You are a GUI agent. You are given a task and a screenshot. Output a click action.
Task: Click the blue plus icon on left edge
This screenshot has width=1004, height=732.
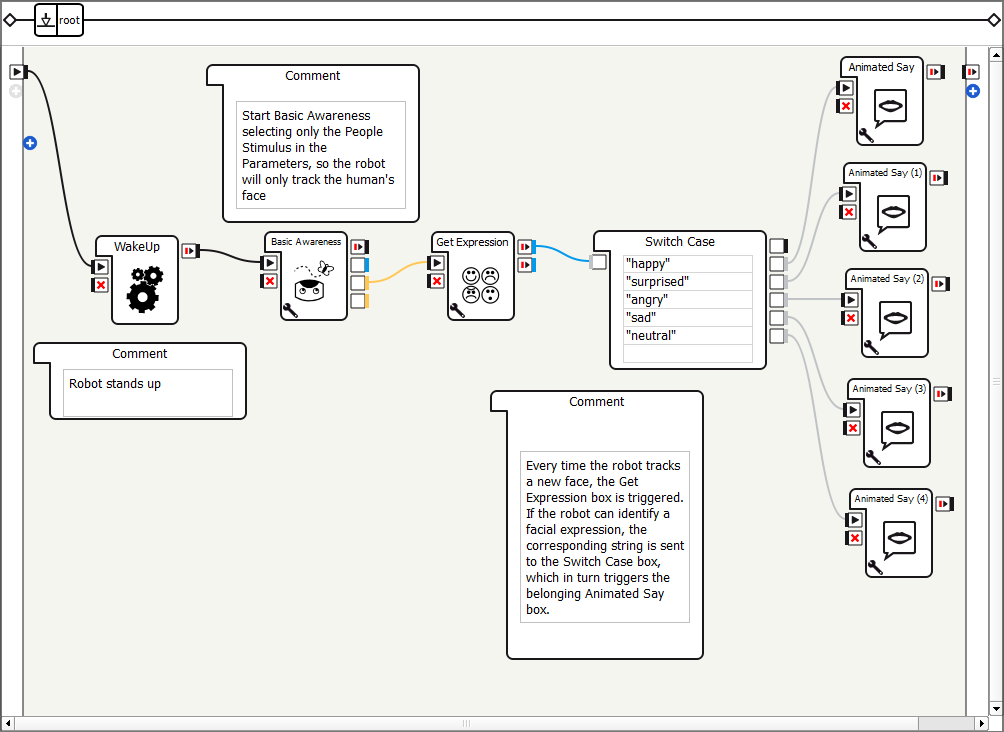coord(30,144)
